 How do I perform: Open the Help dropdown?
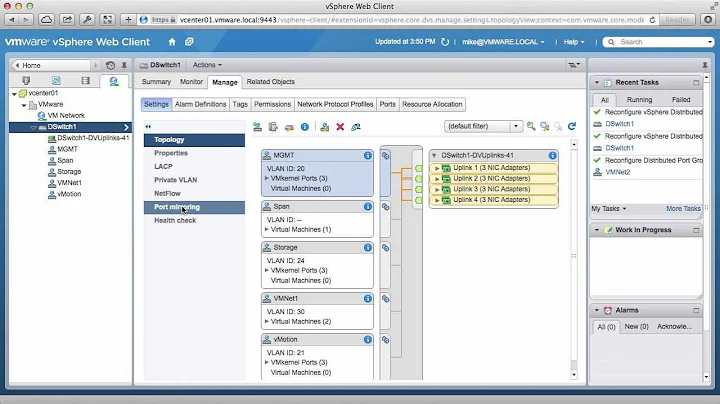click(574, 42)
